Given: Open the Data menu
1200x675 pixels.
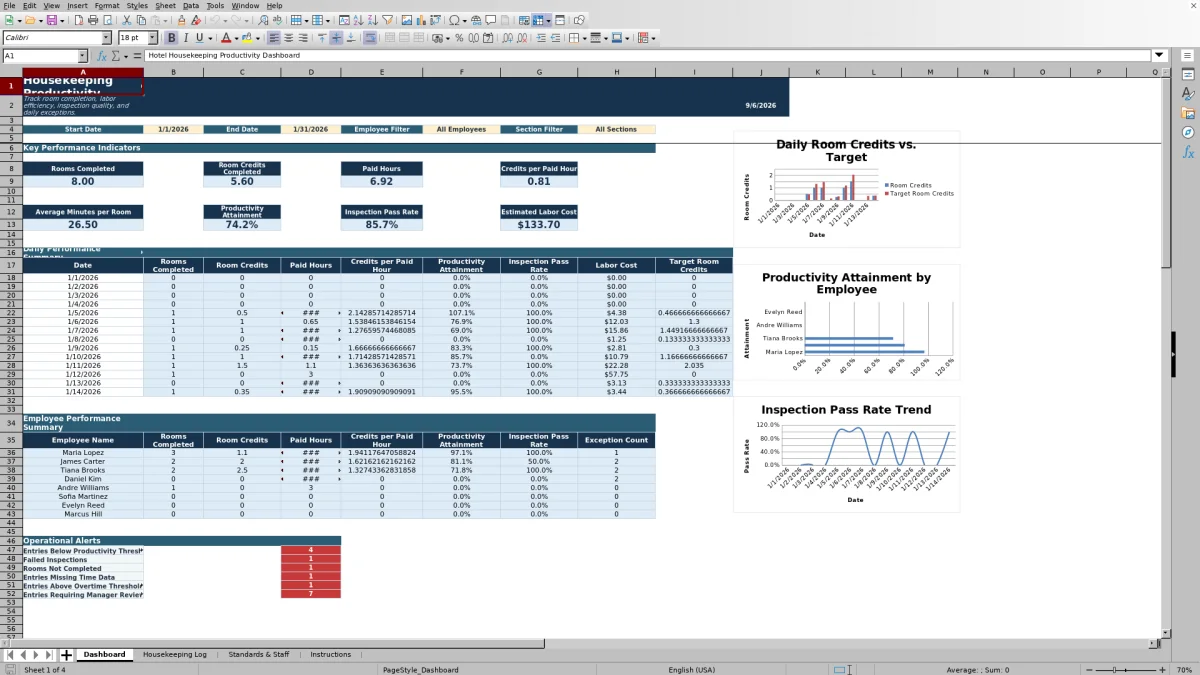Looking at the screenshot, I should pos(190,6).
